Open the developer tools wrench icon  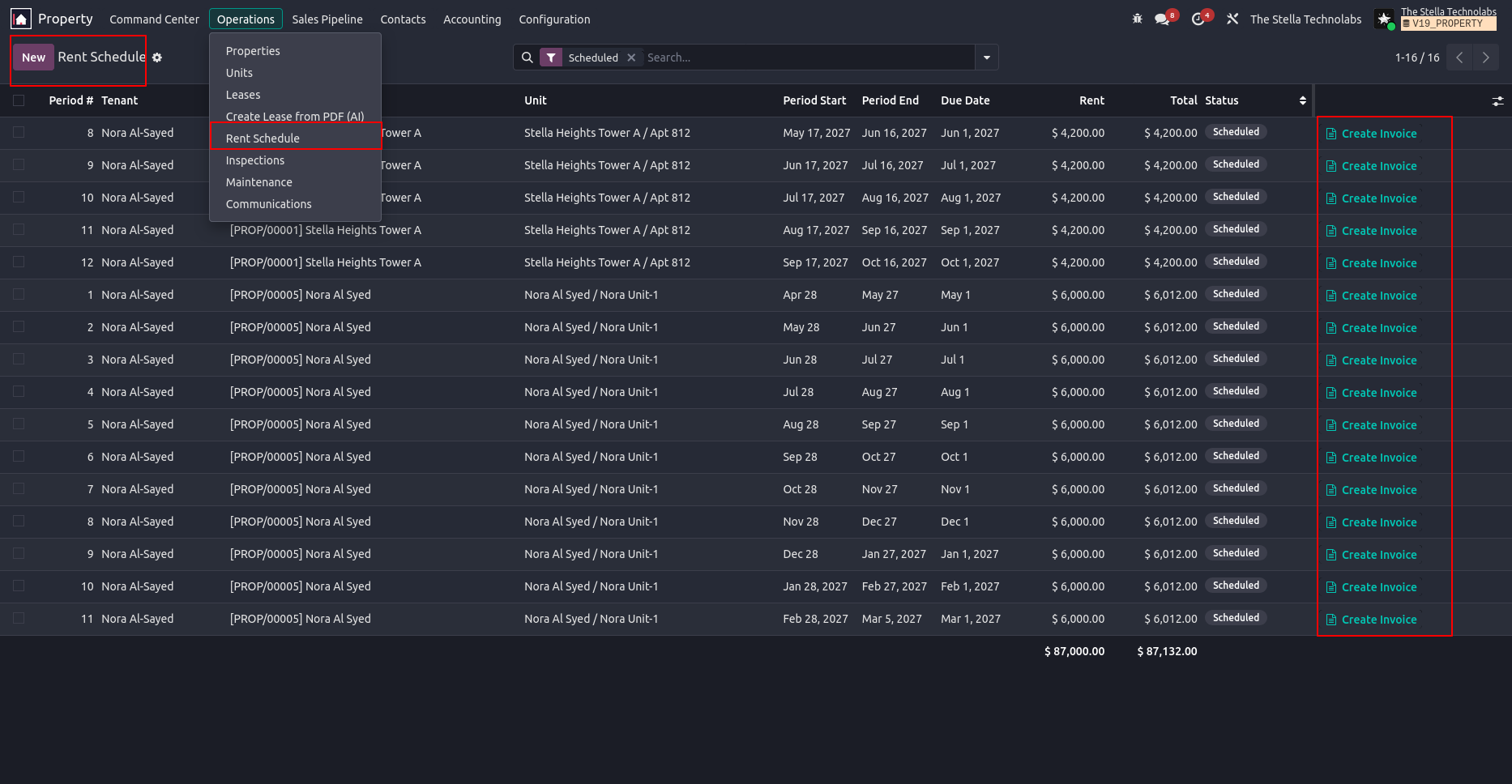tap(1232, 19)
